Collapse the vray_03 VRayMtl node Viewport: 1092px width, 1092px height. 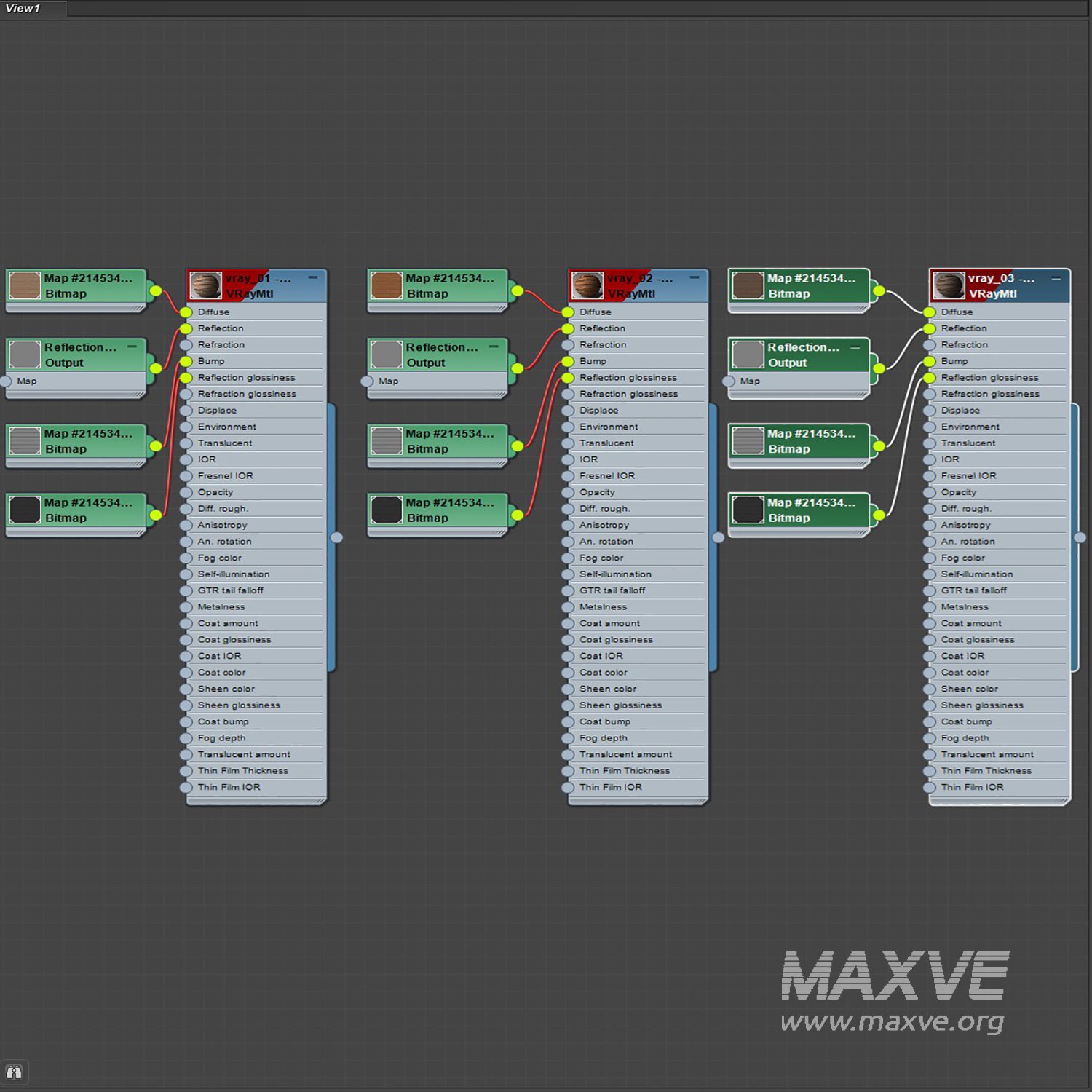(1056, 277)
